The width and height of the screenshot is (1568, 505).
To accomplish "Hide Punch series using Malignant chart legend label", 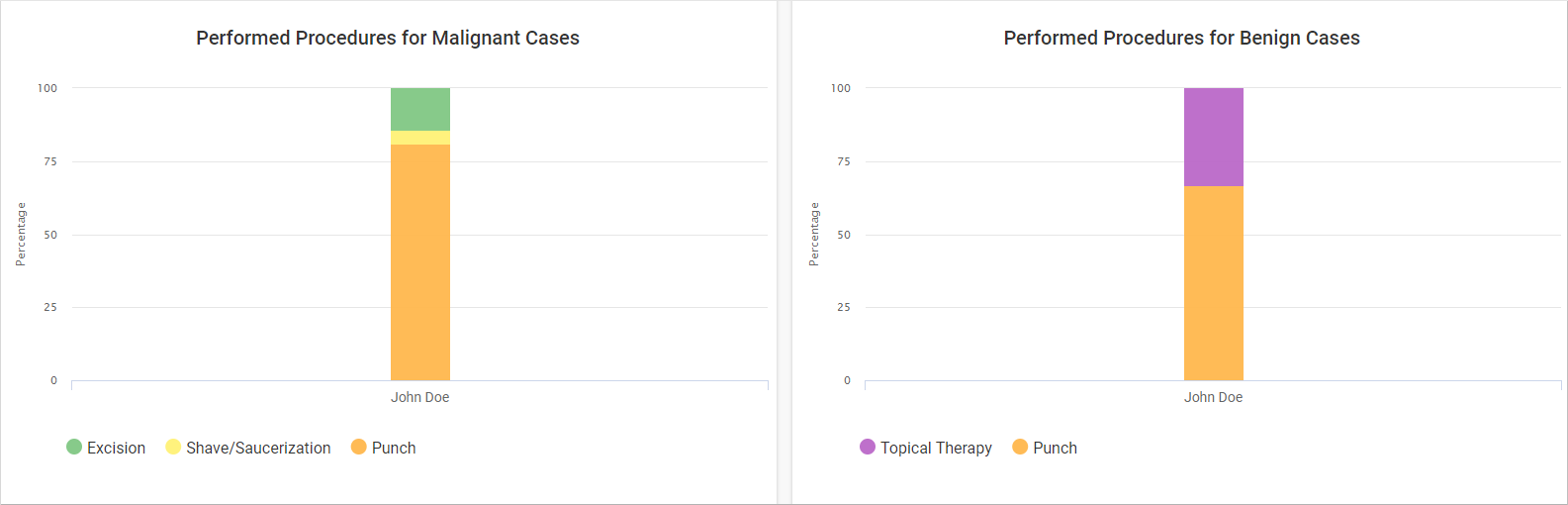I will click(x=394, y=448).
